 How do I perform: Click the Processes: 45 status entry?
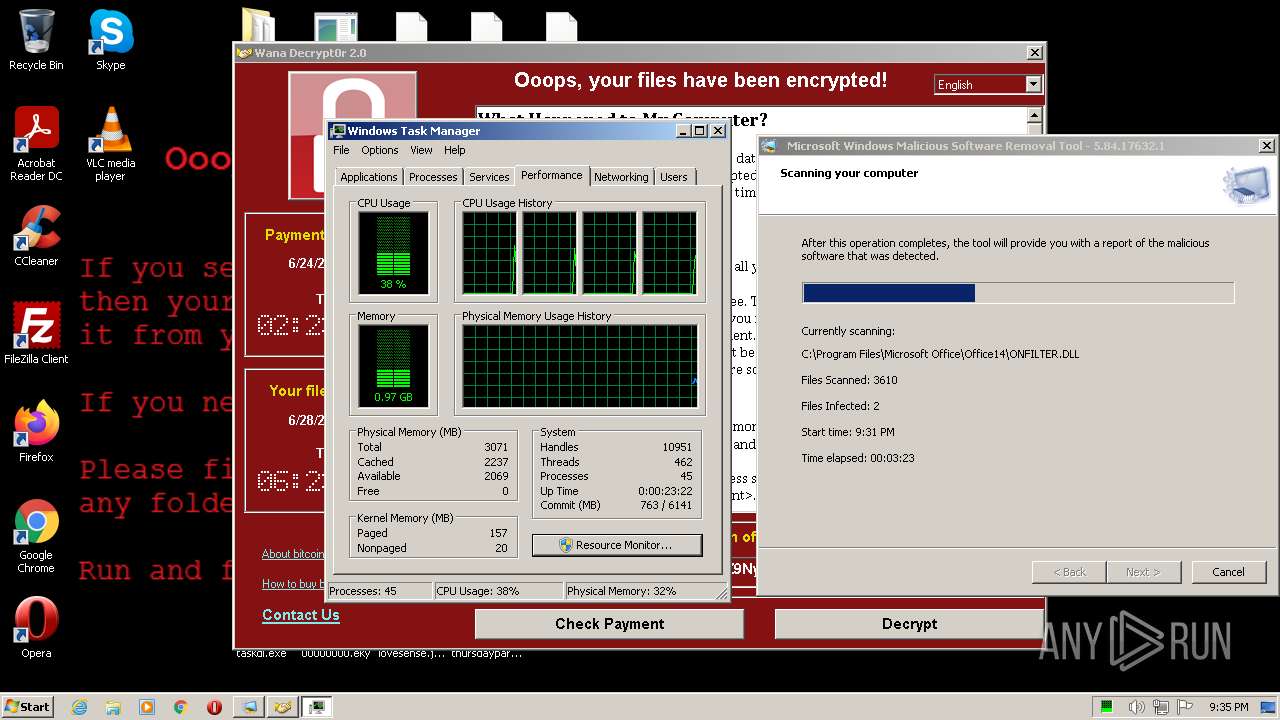[380, 591]
